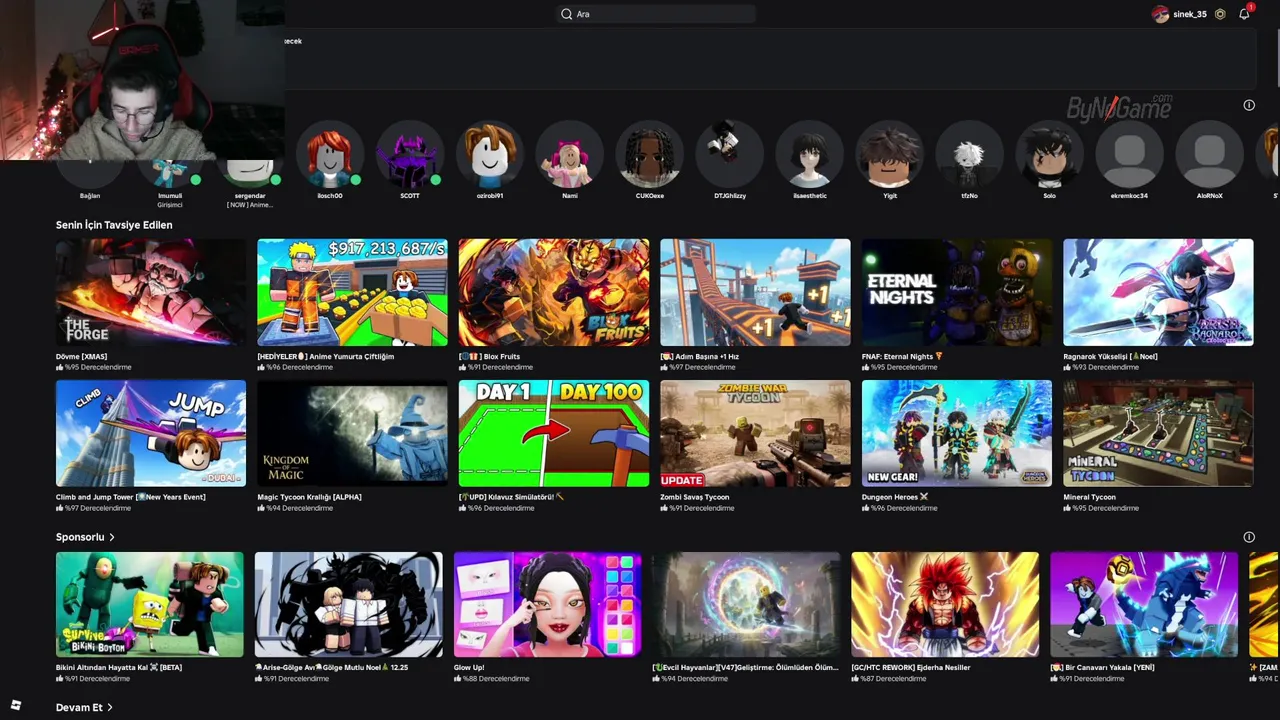Viewport: 1280px width, 720px height.
Task: Open Bir Canavarı Yakala thumbnail
Action: point(1144,604)
